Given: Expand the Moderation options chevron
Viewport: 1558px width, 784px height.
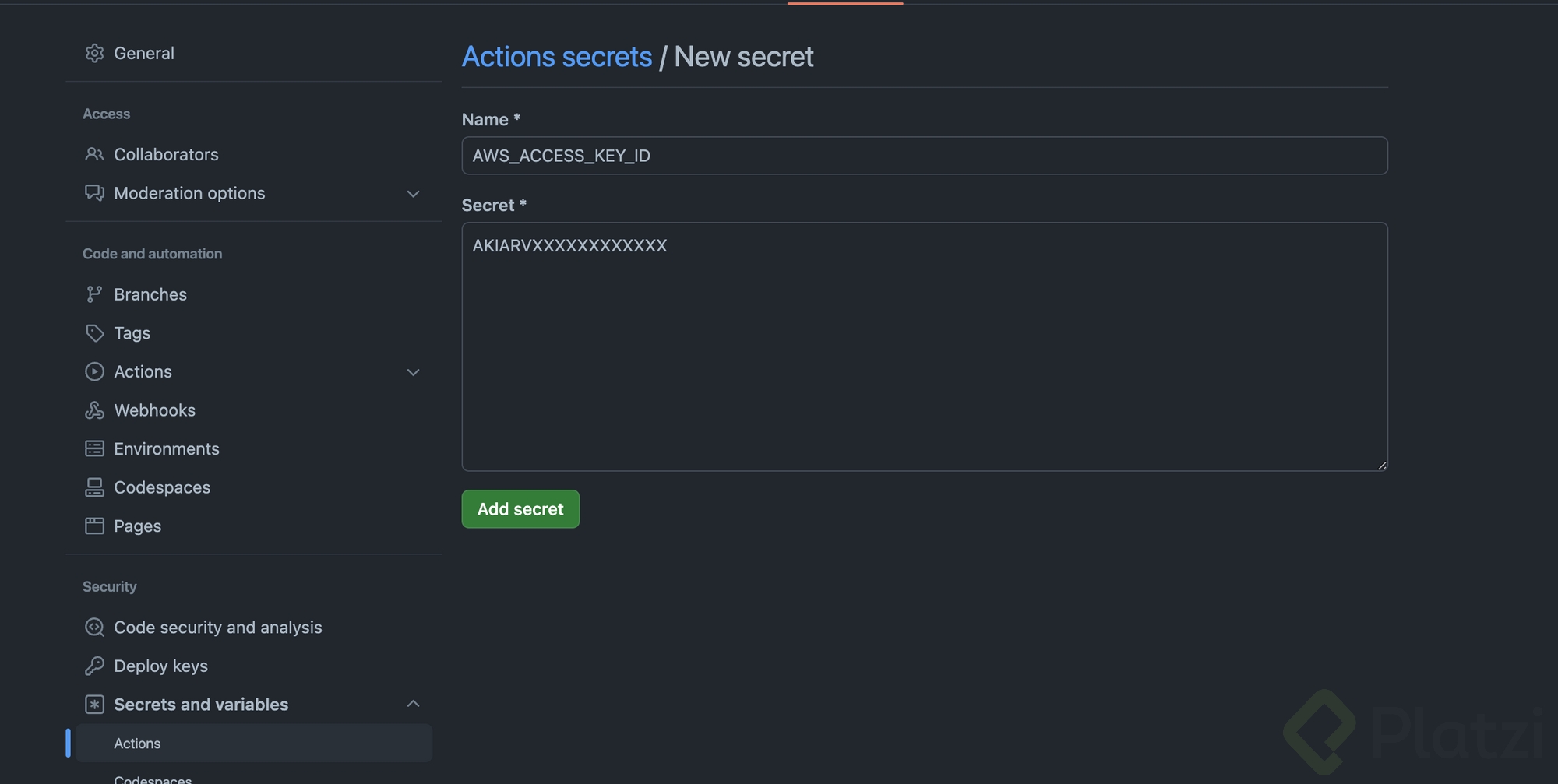Looking at the screenshot, I should 414,194.
